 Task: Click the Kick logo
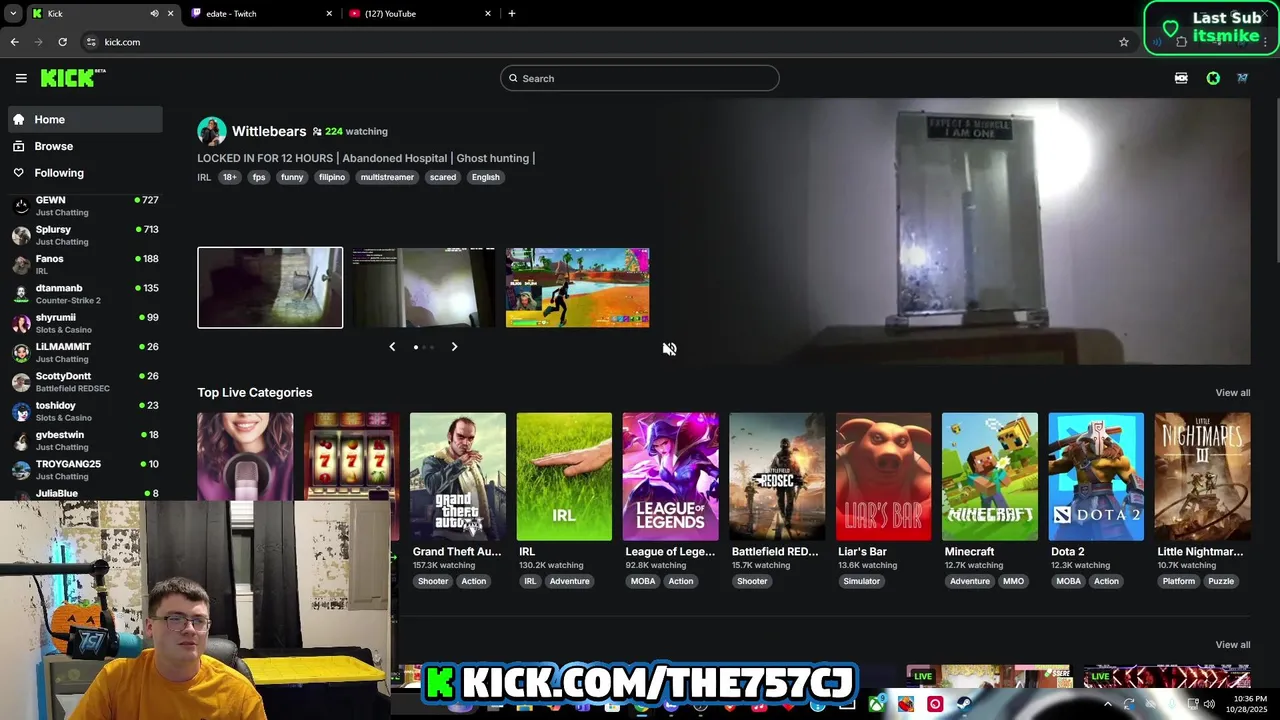tap(73, 78)
